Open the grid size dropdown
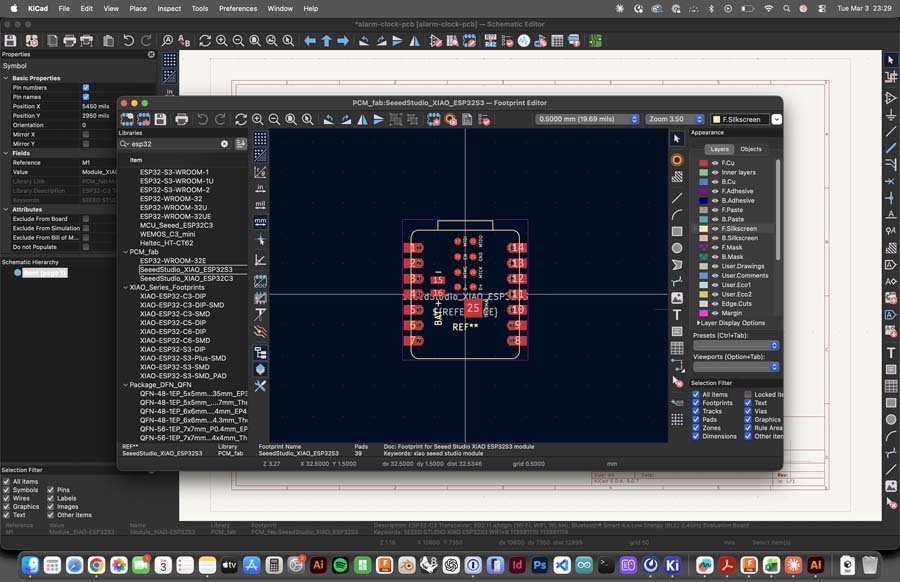 coord(587,119)
